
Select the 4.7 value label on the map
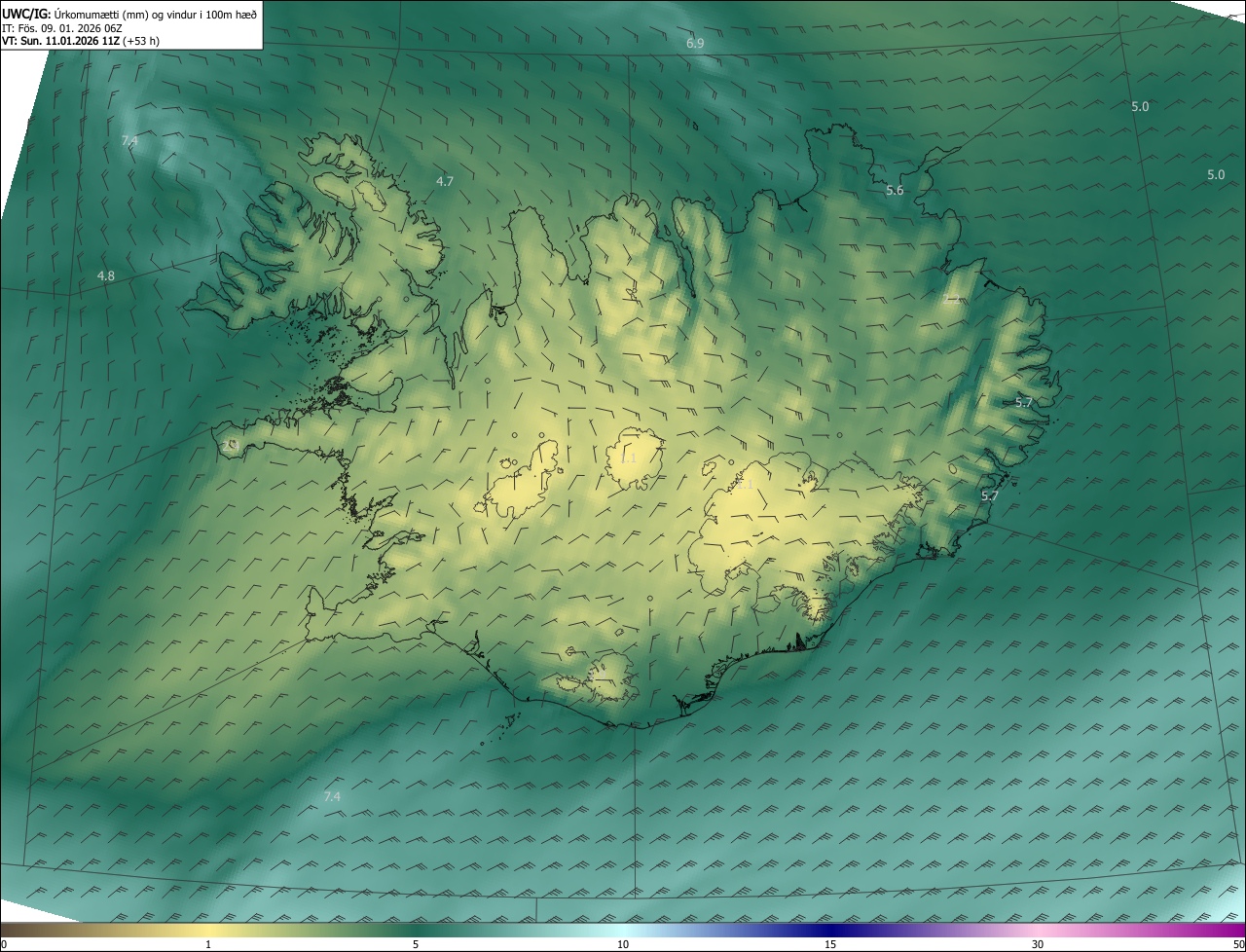coord(445,182)
